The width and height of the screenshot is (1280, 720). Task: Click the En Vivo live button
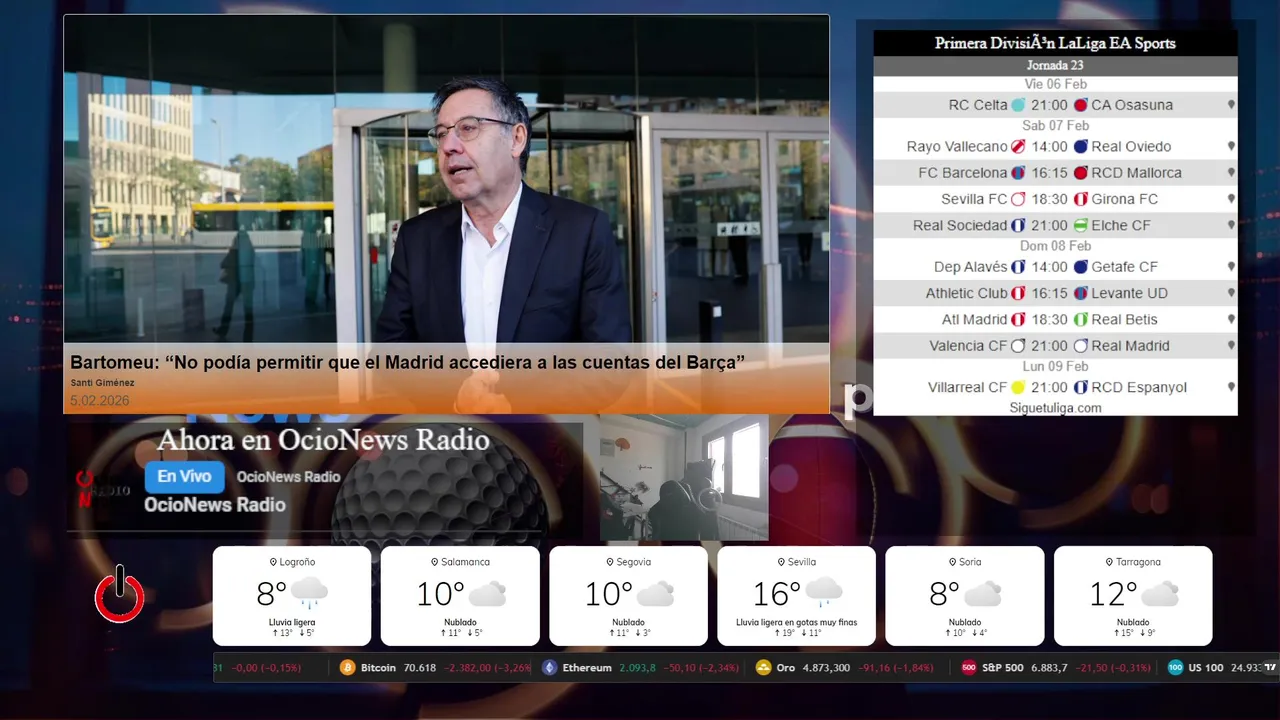click(x=184, y=477)
